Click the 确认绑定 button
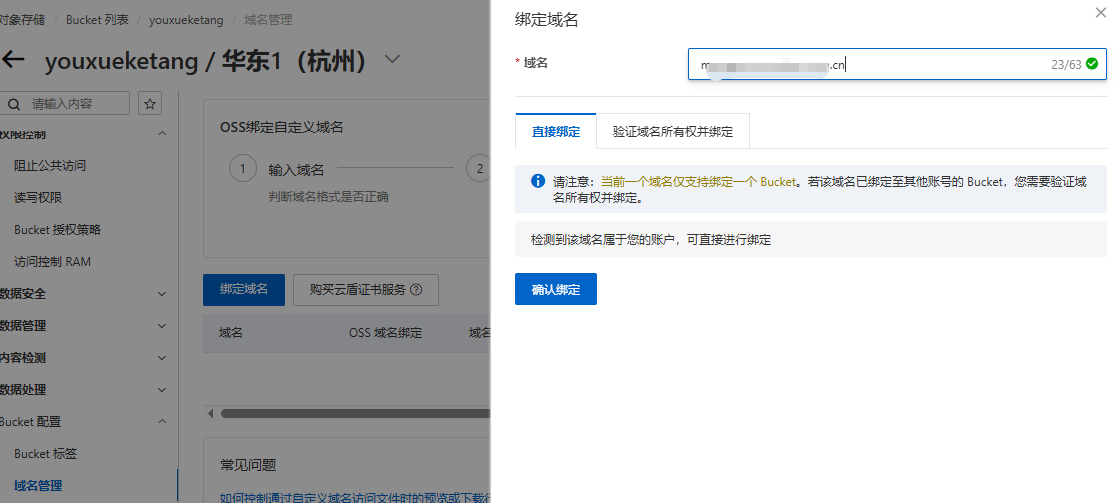 555,289
